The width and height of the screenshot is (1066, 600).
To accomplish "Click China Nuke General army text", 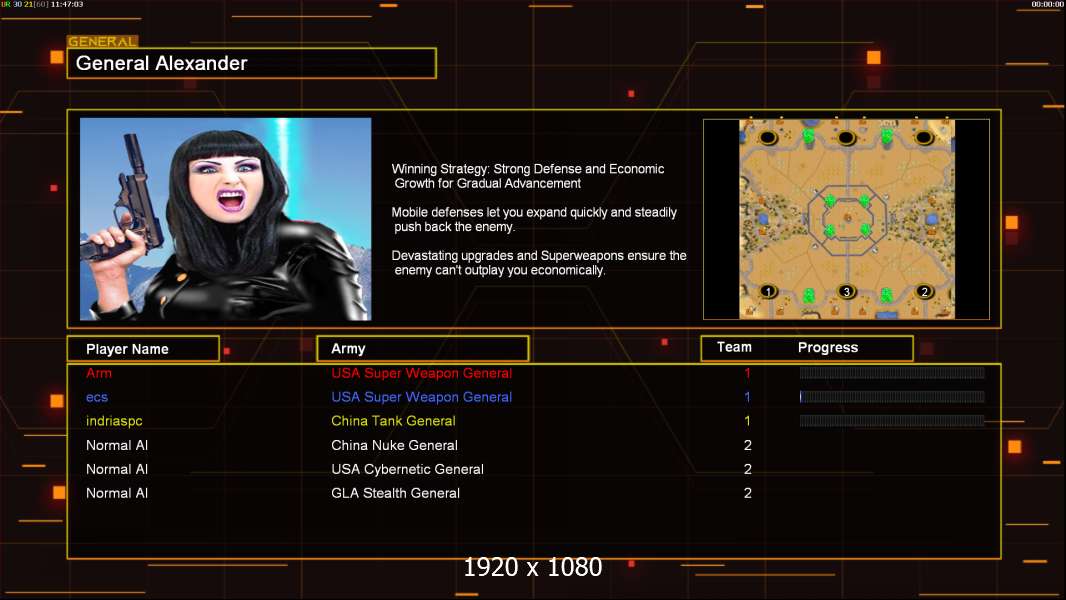I will click(394, 446).
